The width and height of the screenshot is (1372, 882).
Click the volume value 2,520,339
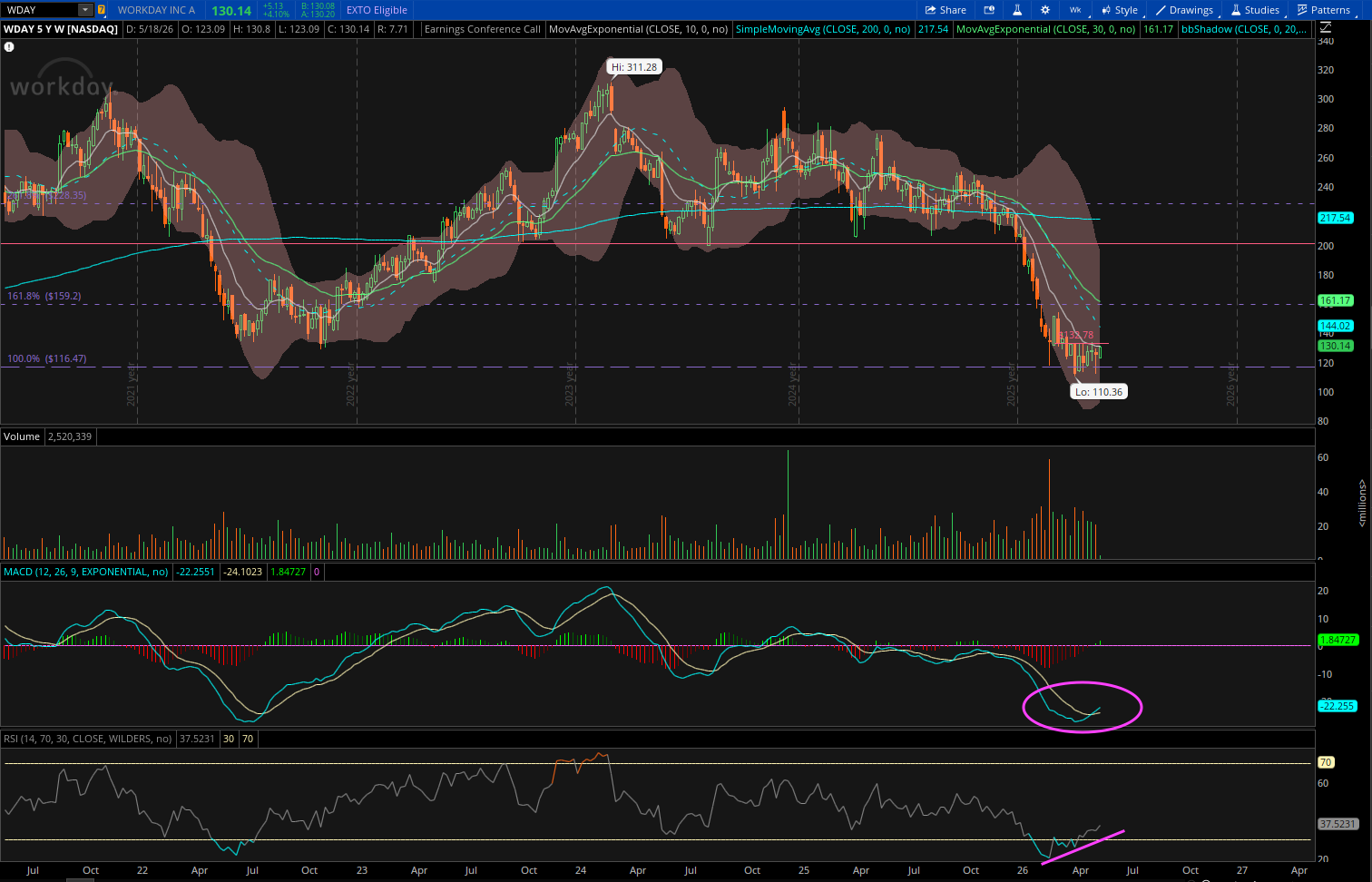70,436
